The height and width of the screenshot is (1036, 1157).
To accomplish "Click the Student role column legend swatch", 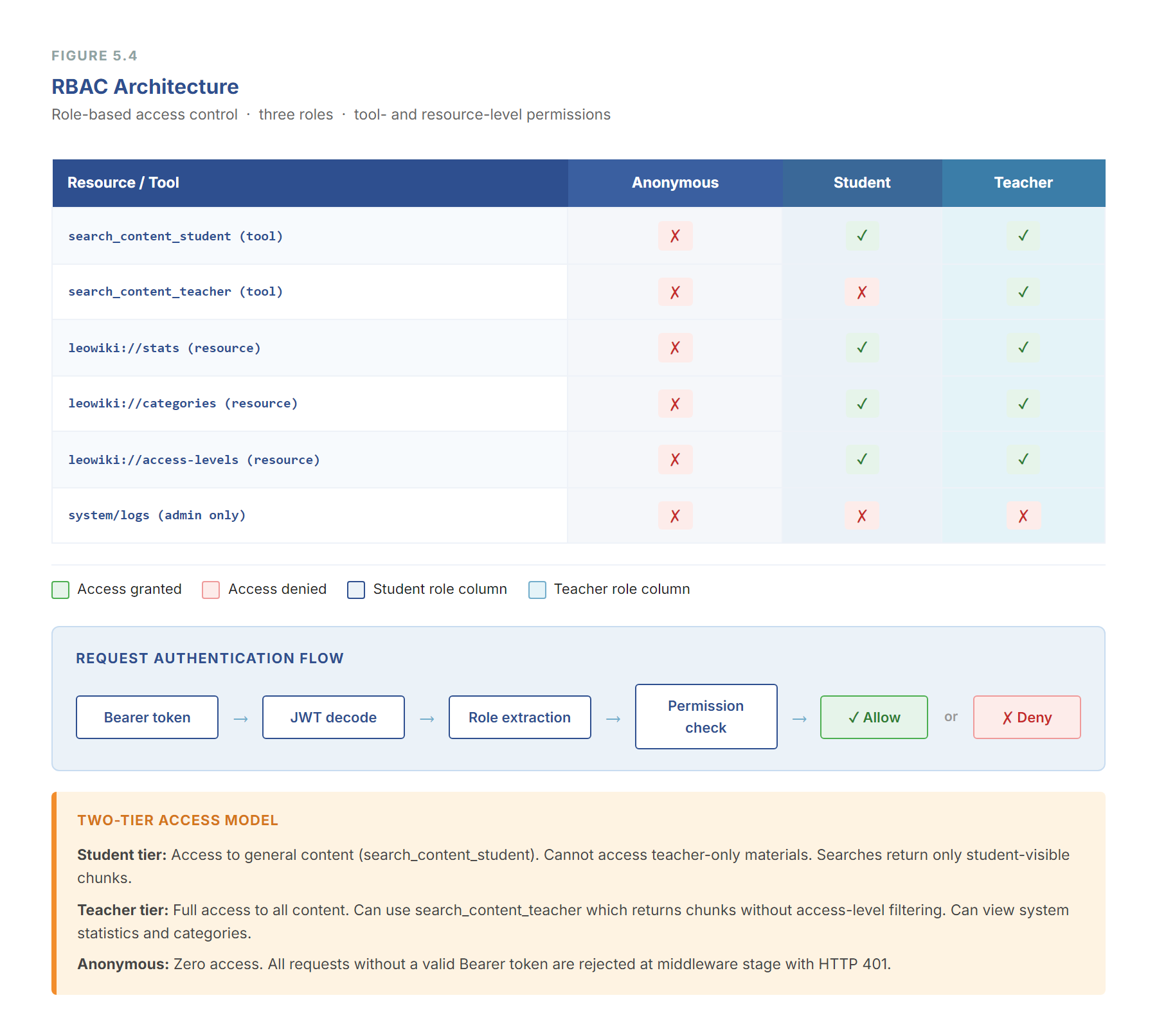I will tap(356, 590).
